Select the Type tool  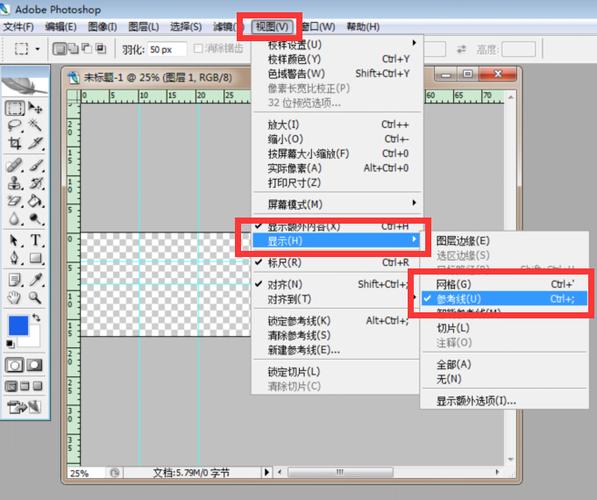pos(35,241)
